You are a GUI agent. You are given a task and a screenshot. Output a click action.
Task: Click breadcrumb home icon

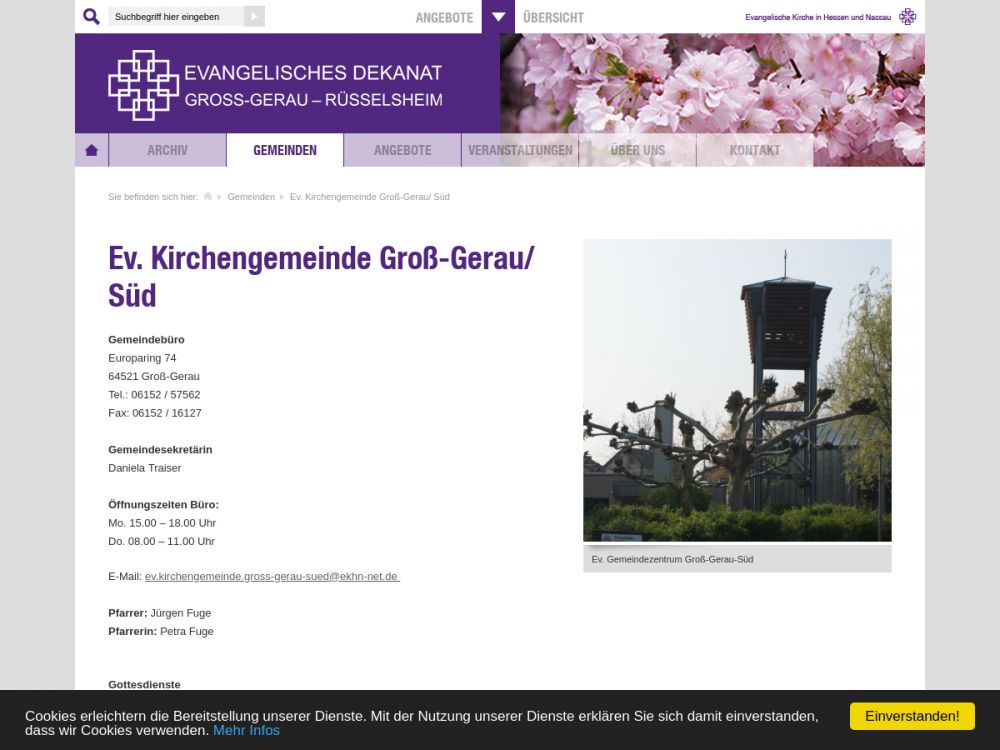pyautogui.click(x=208, y=197)
